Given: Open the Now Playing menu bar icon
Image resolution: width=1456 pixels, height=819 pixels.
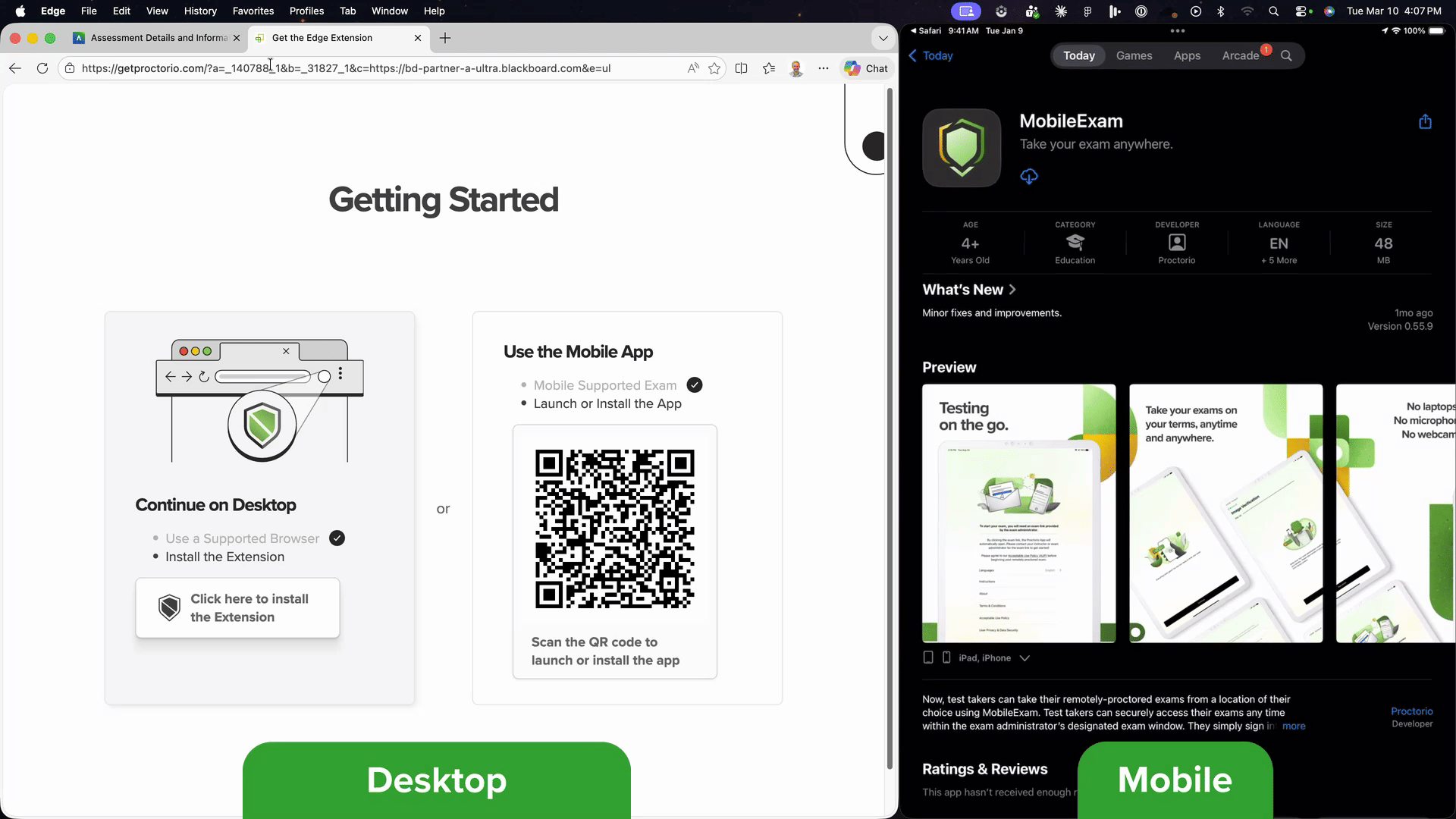Looking at the screenshot, I should (1196, 11).
